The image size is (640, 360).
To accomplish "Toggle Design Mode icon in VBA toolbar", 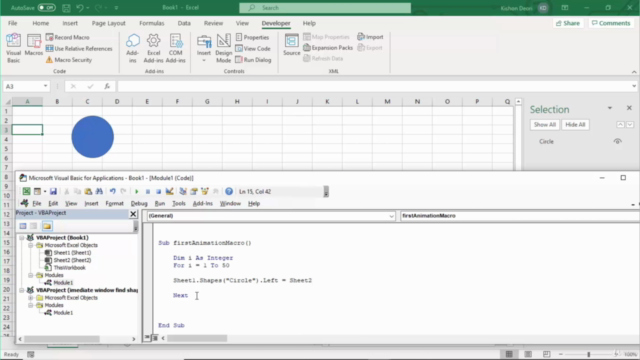I will [169, 191].
